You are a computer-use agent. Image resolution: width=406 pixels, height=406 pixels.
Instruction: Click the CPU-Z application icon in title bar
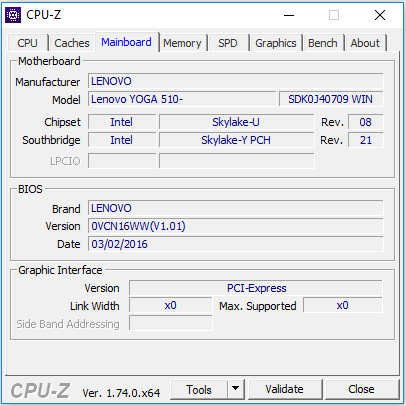point(13,15)
